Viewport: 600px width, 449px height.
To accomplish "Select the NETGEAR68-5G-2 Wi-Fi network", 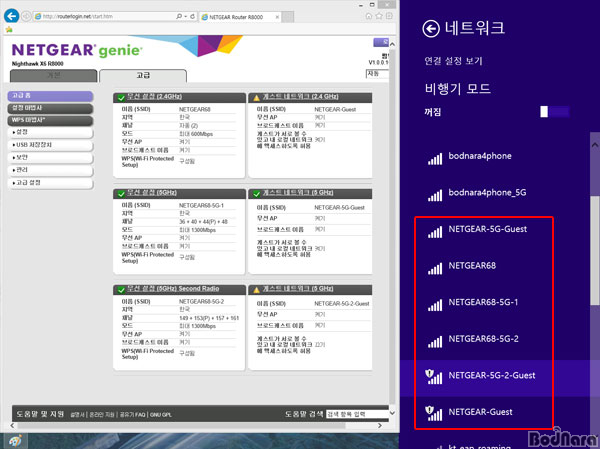I will coord(494,339).
